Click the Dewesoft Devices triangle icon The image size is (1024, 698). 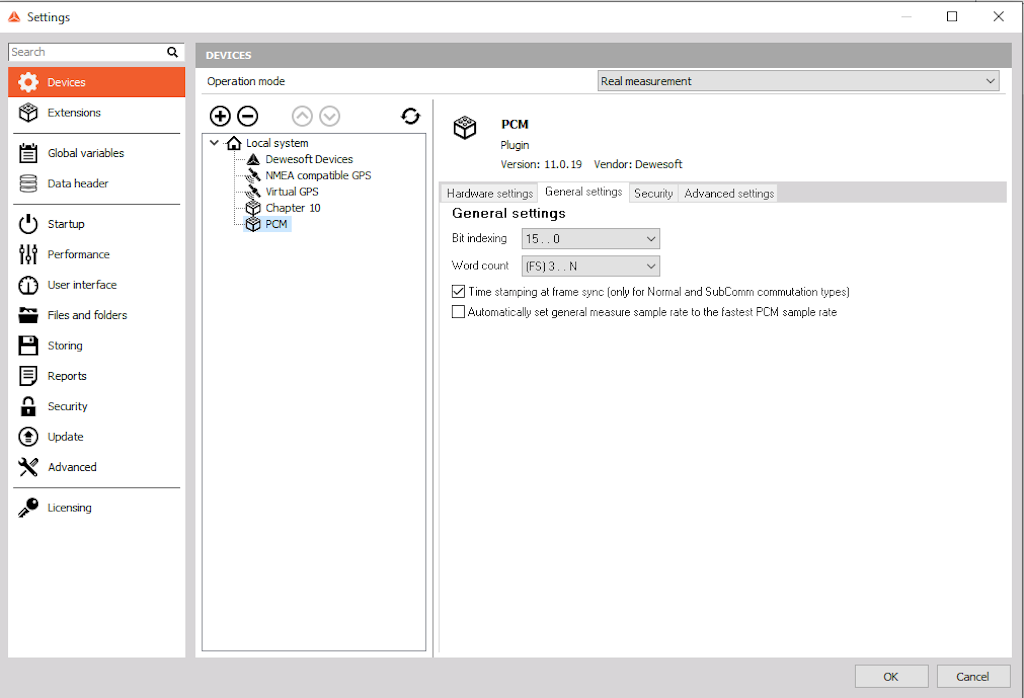253,159
